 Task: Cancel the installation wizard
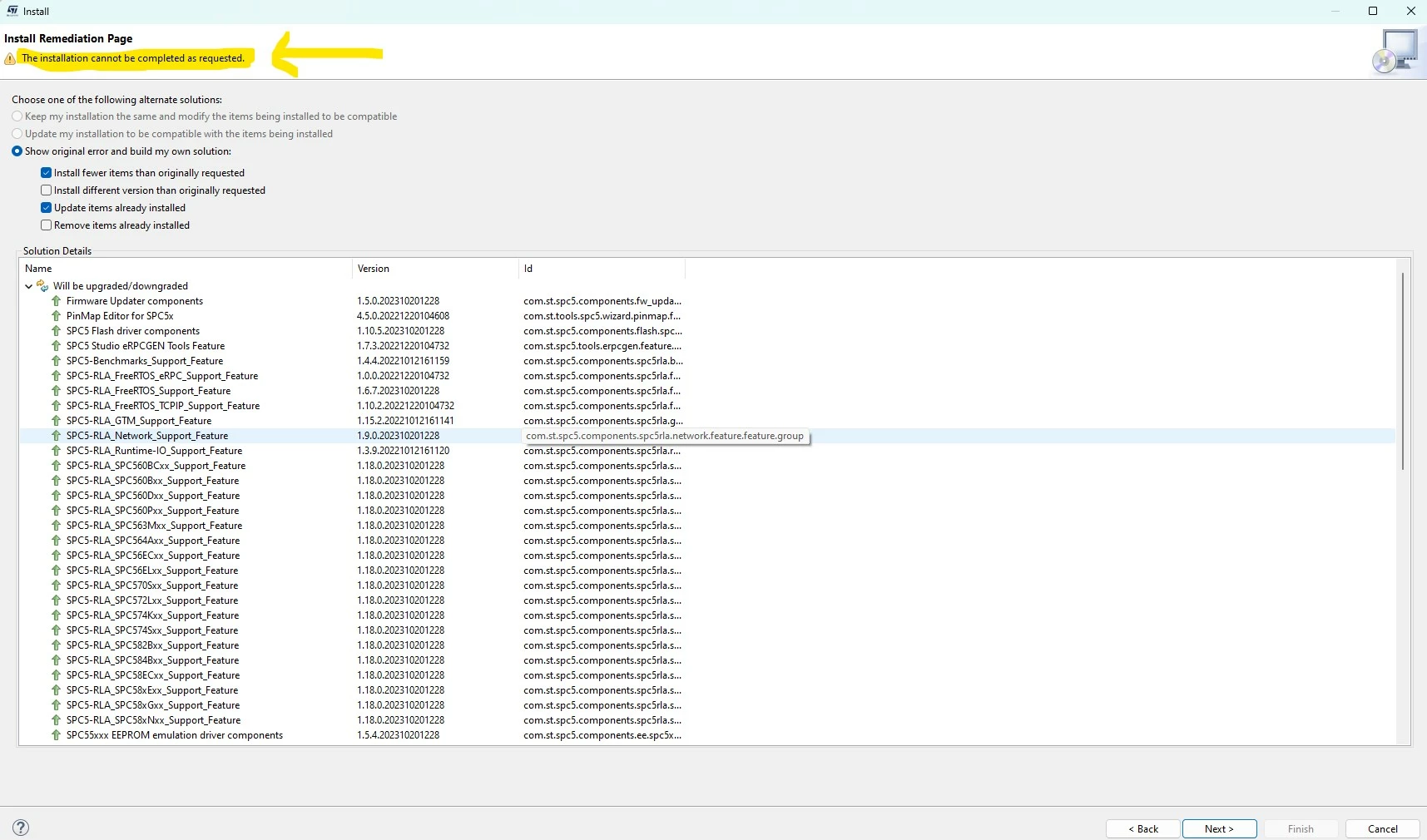(x=1382, y=829)
